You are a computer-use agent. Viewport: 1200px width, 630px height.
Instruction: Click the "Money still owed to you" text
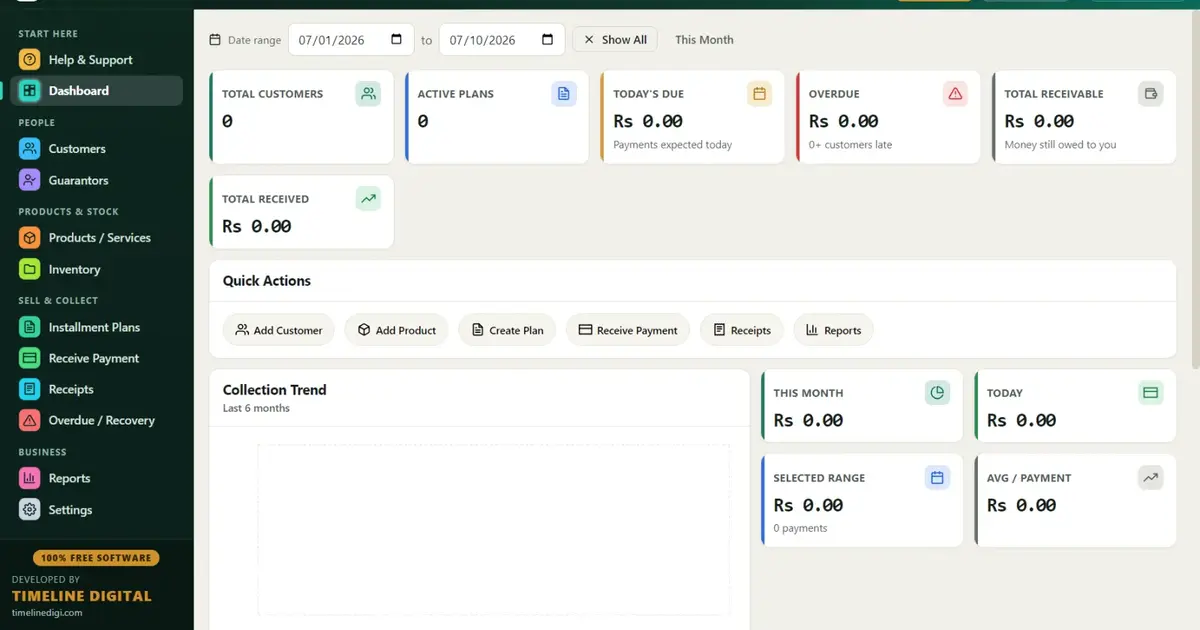[x=1061, y=145]
